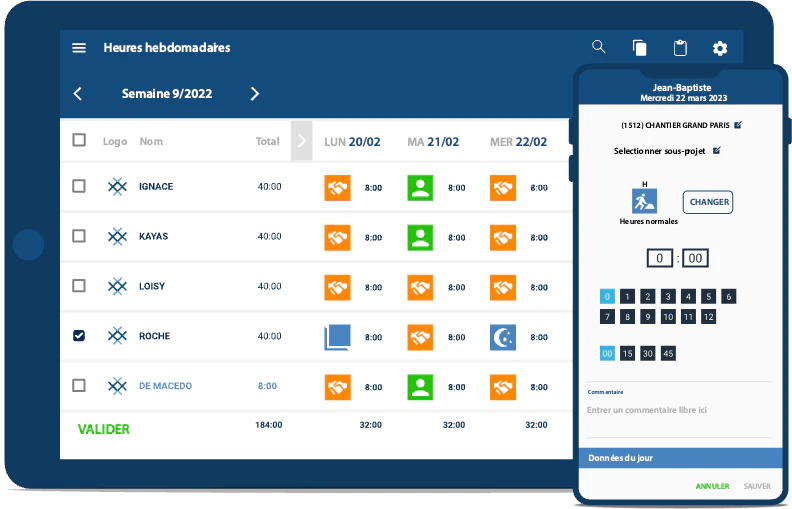The height and width of the screenshot is (509, 792).
Task: Click LOISY's Wednesday handshake icon
Action: (503, 287)
